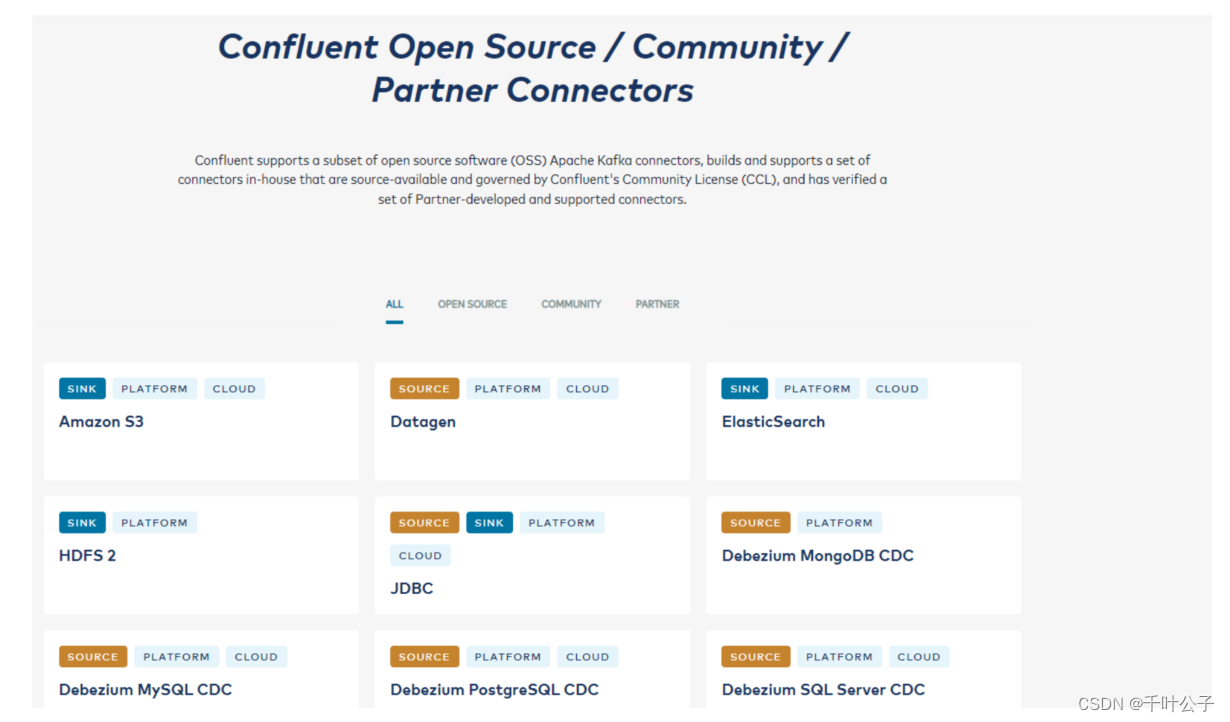Open the ElasticSearch connector card
This screenshot has width=1230, height=722.
[863, 421]
